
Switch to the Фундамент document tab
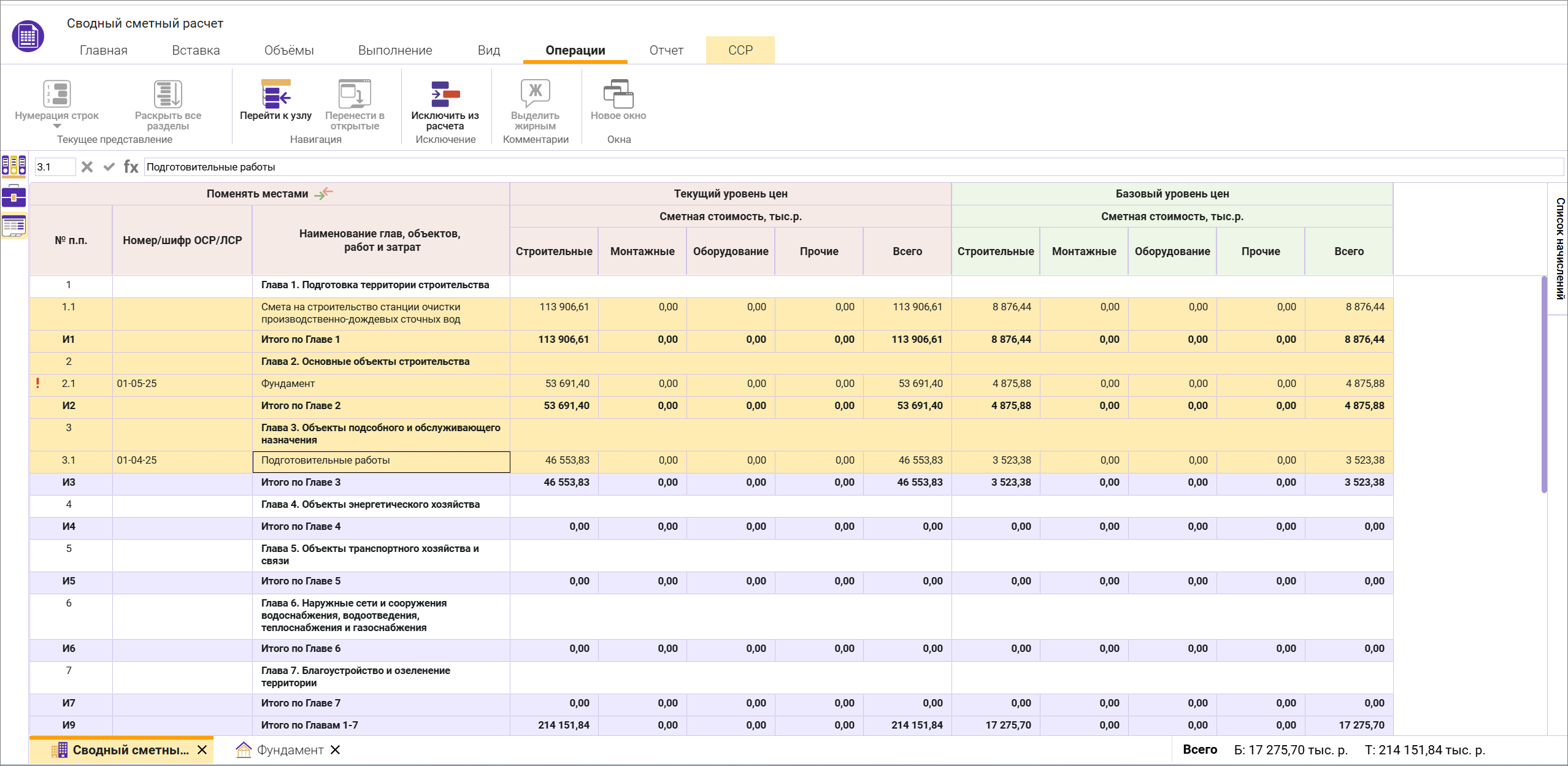coord(290,749)
